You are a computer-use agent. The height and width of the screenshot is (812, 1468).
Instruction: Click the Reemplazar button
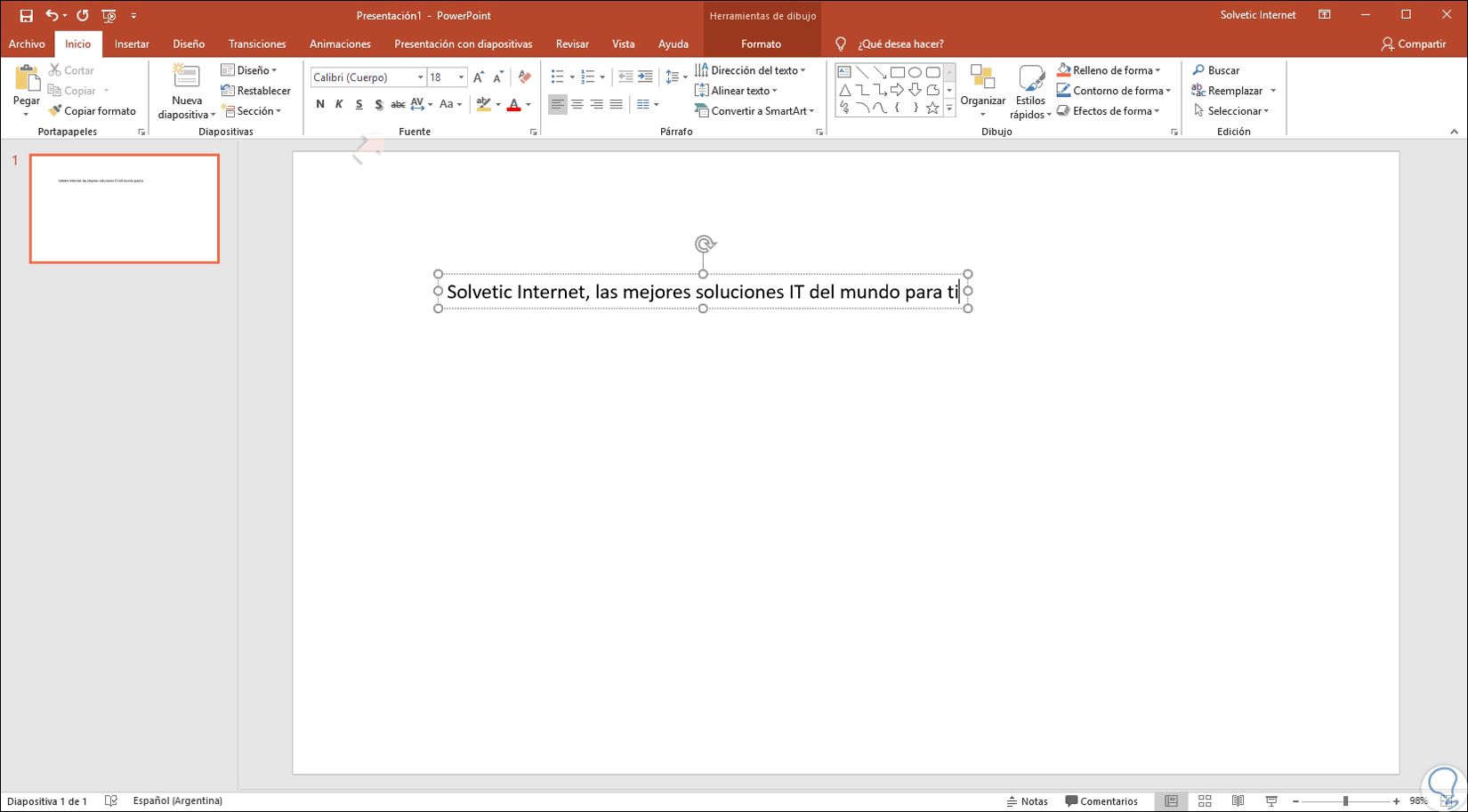[x=1227, y=91]
